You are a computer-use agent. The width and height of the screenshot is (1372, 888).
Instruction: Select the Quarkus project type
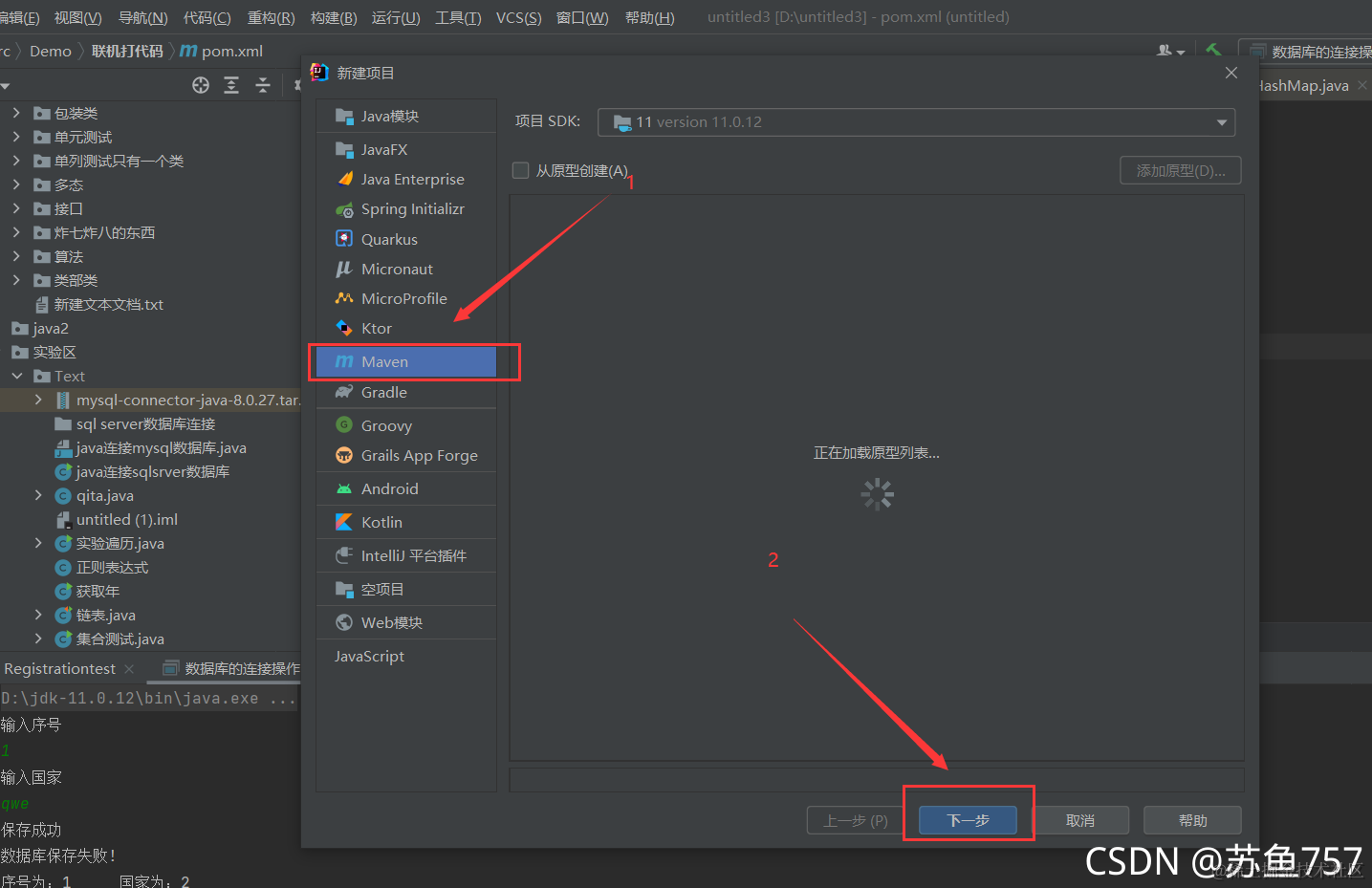406,239
